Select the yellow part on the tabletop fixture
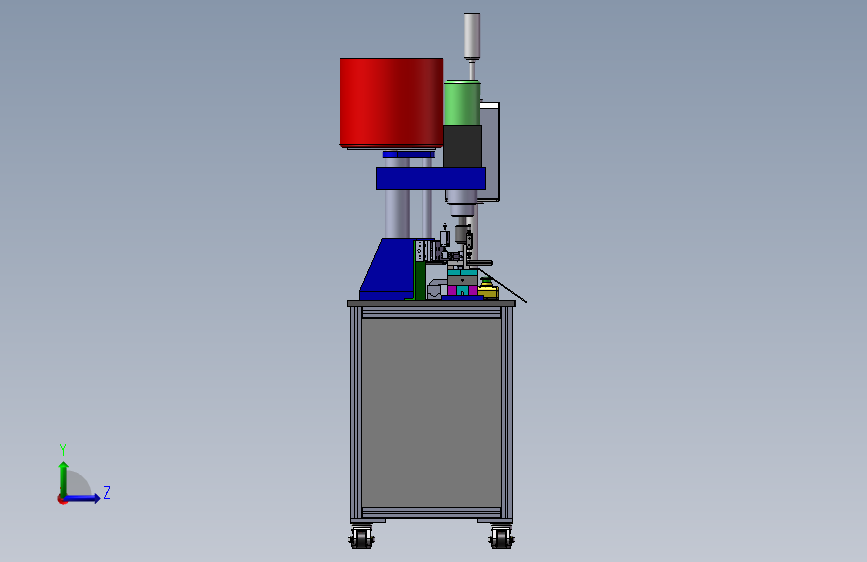The height and width of the screenshot is (562, 867). click(x=488, y=291)
